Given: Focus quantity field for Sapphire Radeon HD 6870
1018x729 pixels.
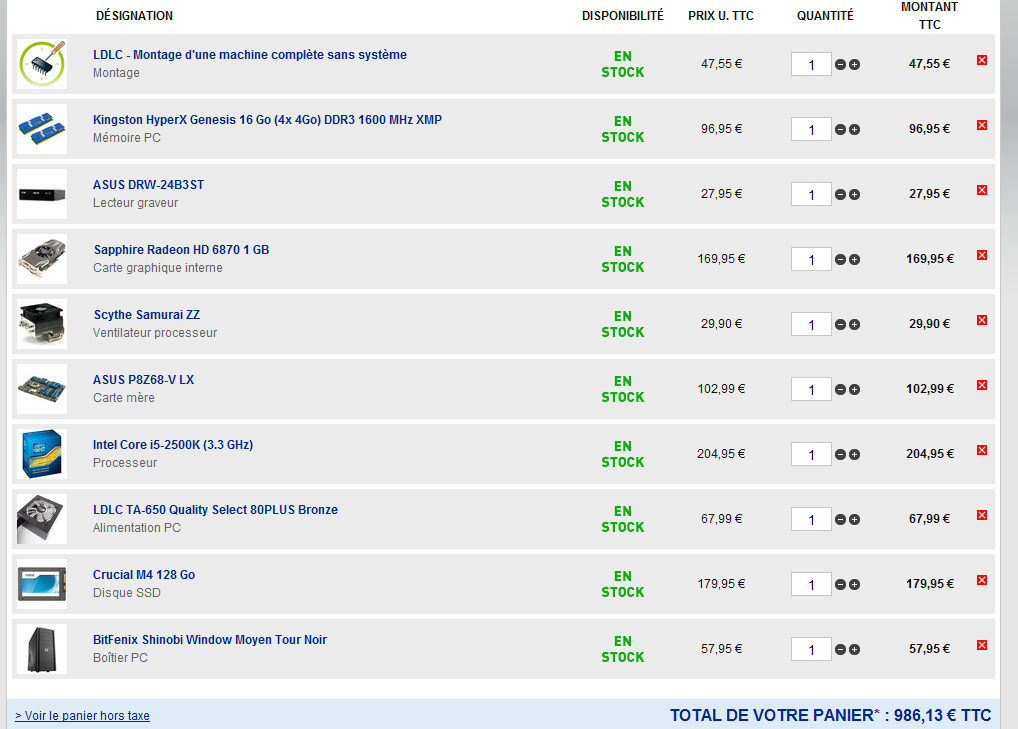Looking at the screenshot, I should click(x=811, y=259).
